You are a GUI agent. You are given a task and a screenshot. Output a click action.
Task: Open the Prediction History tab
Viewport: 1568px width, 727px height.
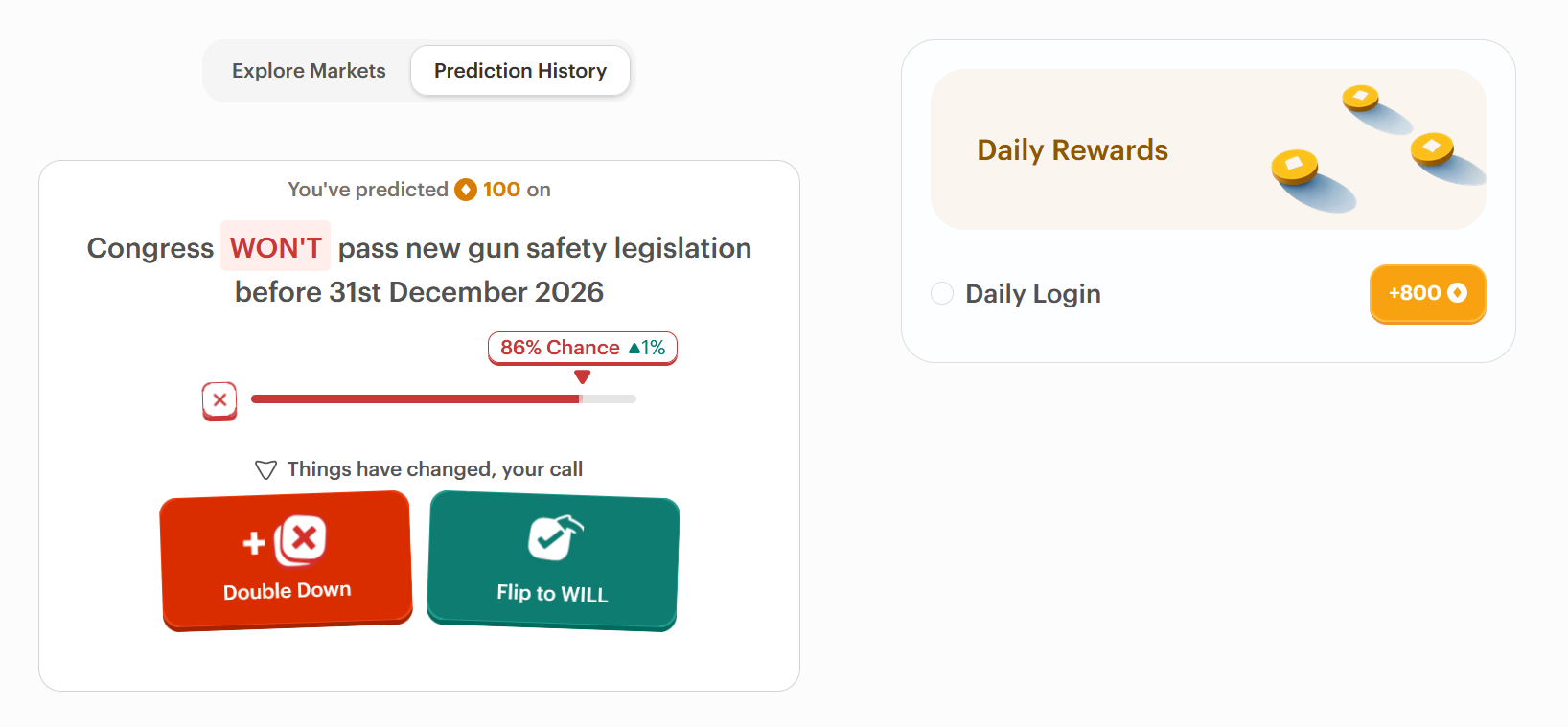click(x=519, y=70)
